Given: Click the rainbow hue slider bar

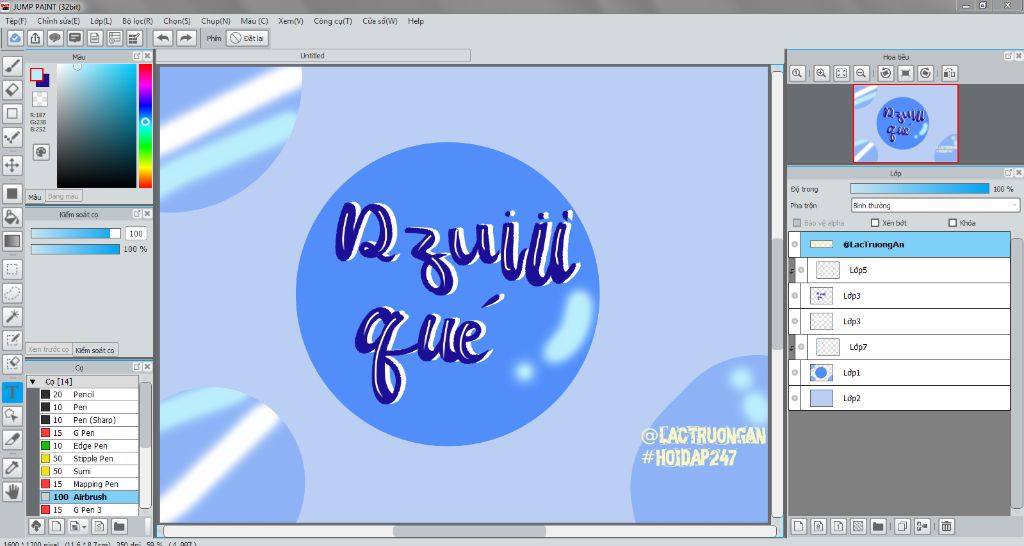Looking at the screenshot, I should [x=145, y=126].
